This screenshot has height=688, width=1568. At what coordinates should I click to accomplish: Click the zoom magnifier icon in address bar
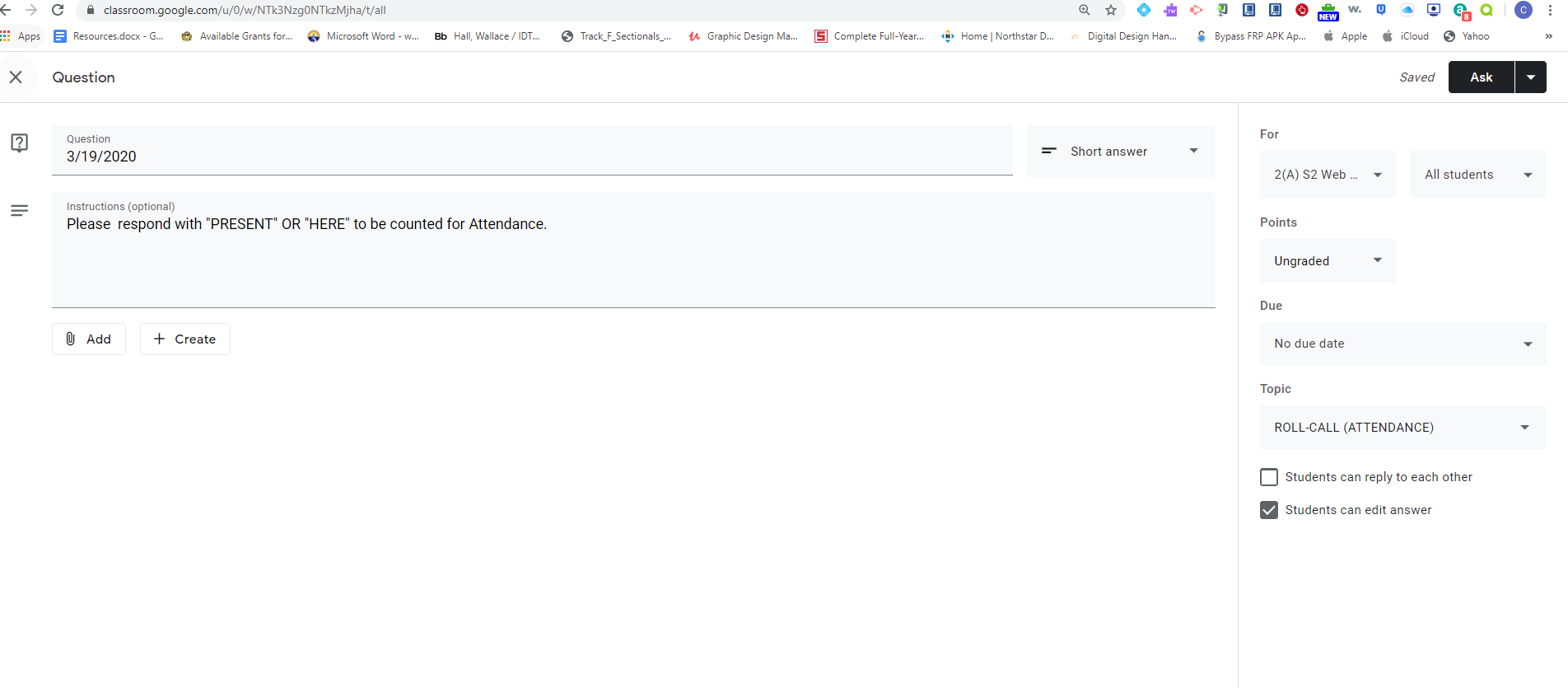tap(1085, 10)
